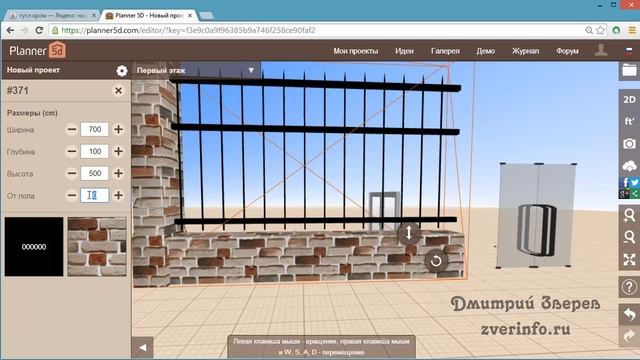Click the green share icon
640x360 pixels.
tap(634, 193)
